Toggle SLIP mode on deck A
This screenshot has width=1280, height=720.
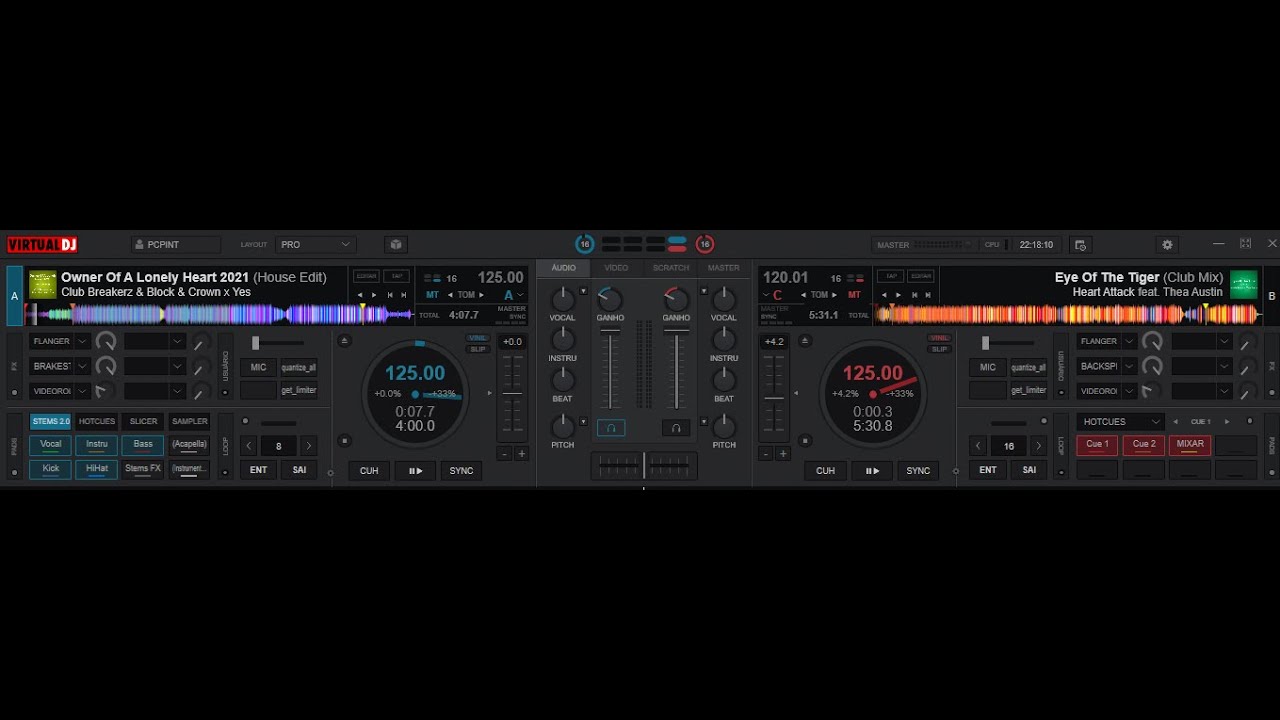(x=478, y=349)
